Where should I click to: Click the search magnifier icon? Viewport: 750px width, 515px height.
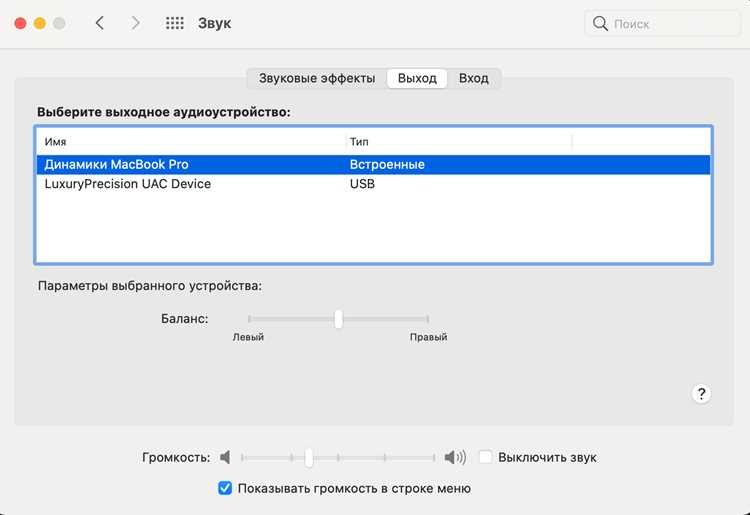[x=600, y=23]
